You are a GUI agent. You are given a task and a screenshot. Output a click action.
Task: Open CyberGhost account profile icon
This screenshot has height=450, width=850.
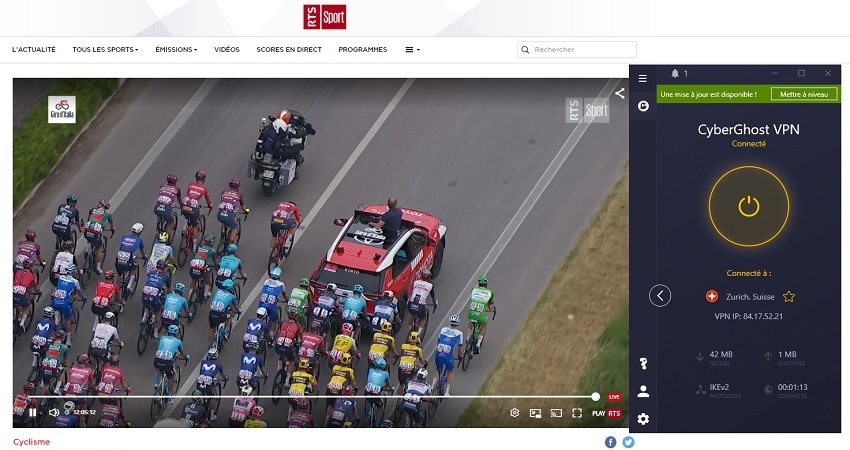tap(643, 391)
